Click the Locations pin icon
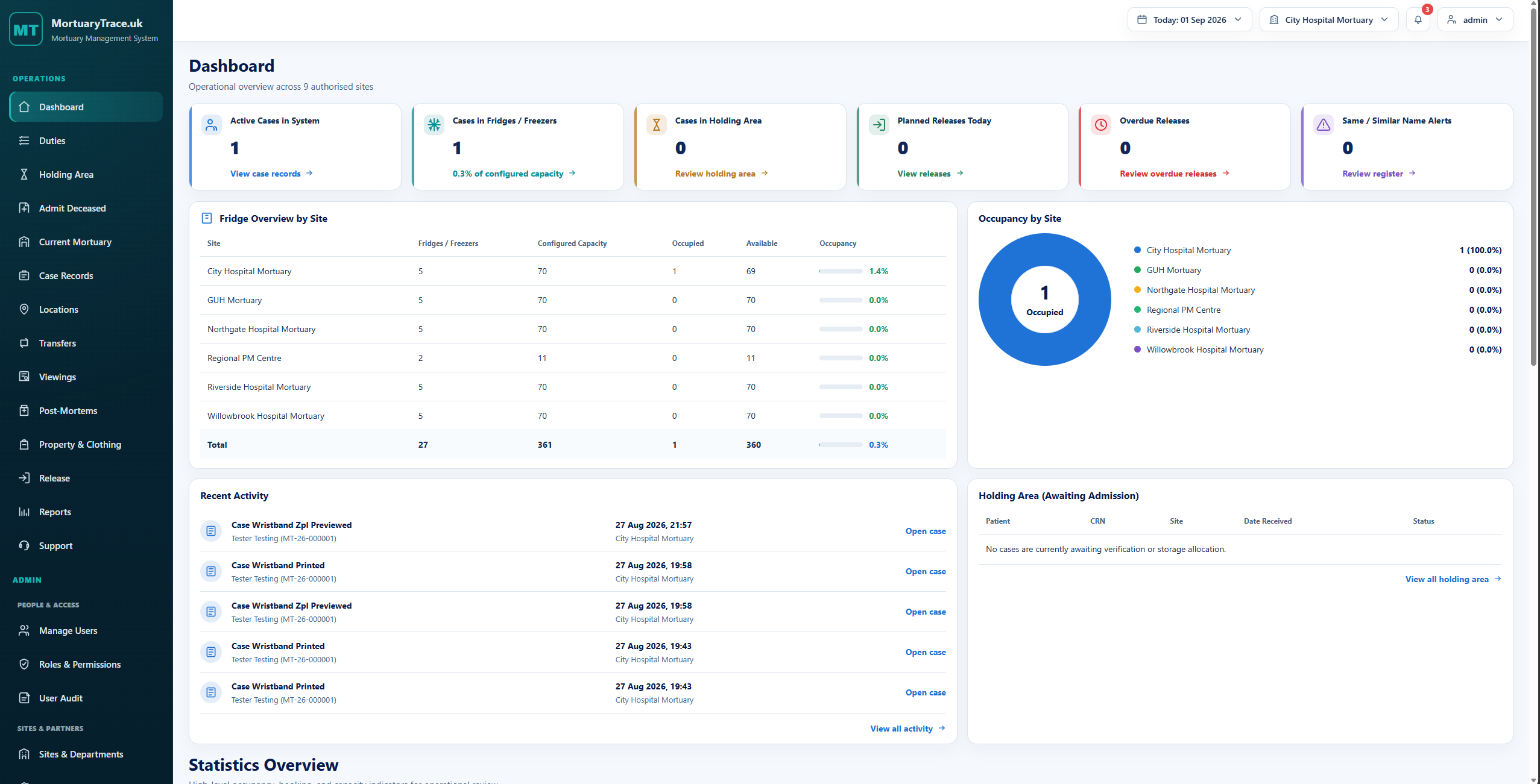This screenshot has height=784, width=1540. tap(24, 309)
